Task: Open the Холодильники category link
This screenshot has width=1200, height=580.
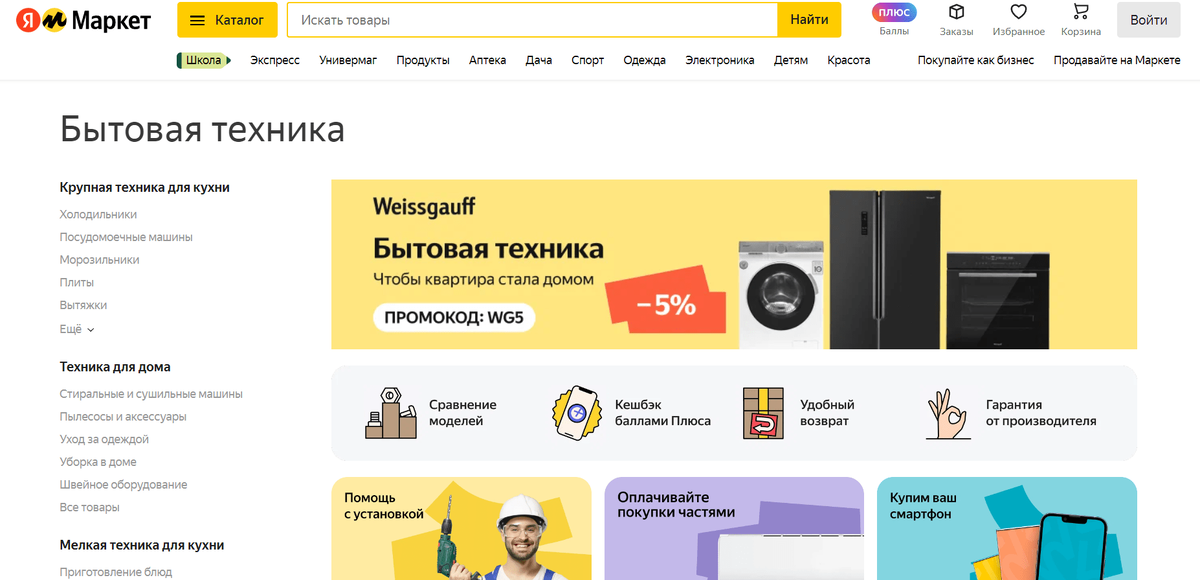Action: pos(98,214)
